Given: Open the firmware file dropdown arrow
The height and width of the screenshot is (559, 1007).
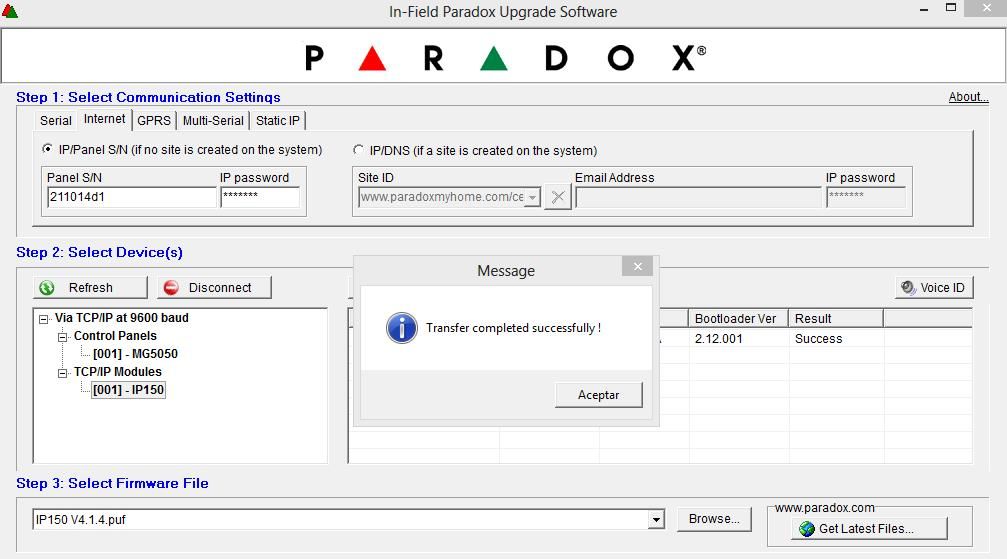Looking at the screenshot, I should coord(656,519).
